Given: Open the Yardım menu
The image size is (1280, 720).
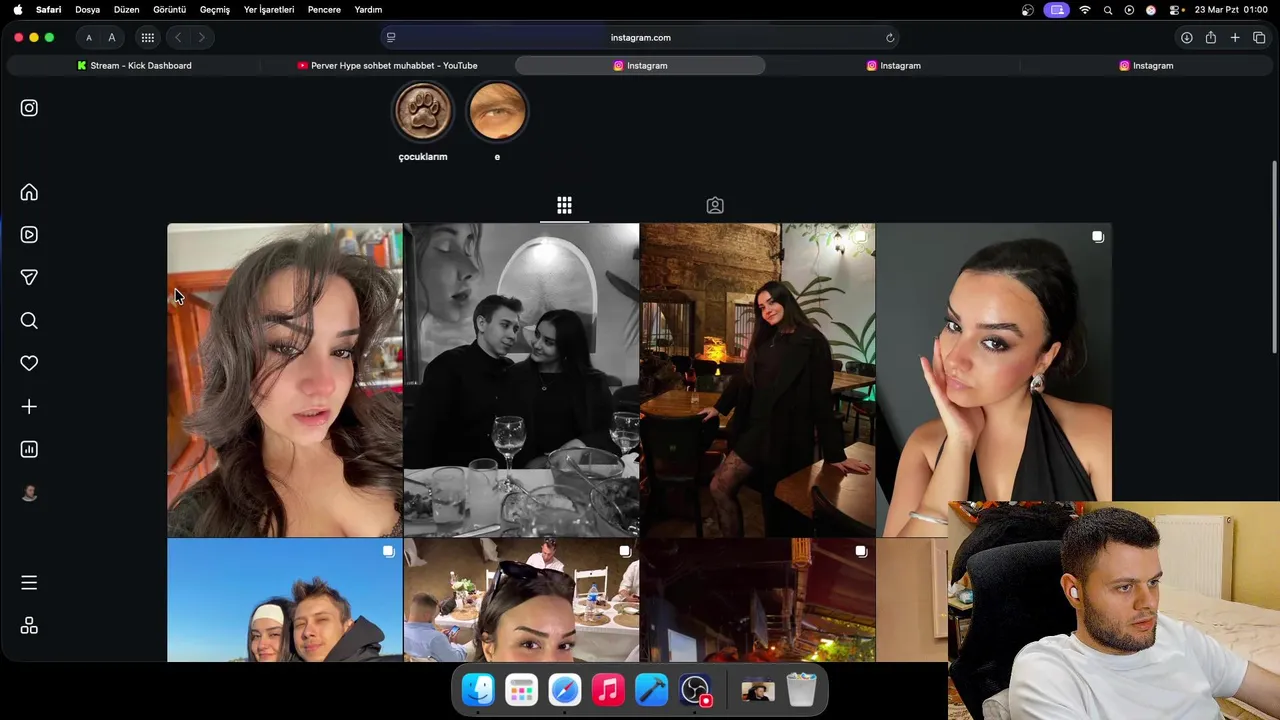Looking at the screenshot, I should coord(368,10).
